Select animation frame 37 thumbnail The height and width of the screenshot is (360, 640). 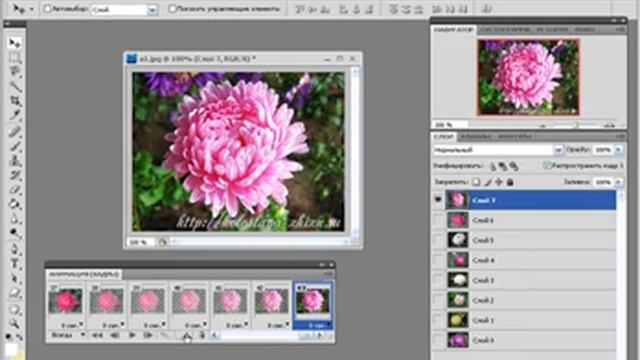pyautogui.click(x=65, y=301)
